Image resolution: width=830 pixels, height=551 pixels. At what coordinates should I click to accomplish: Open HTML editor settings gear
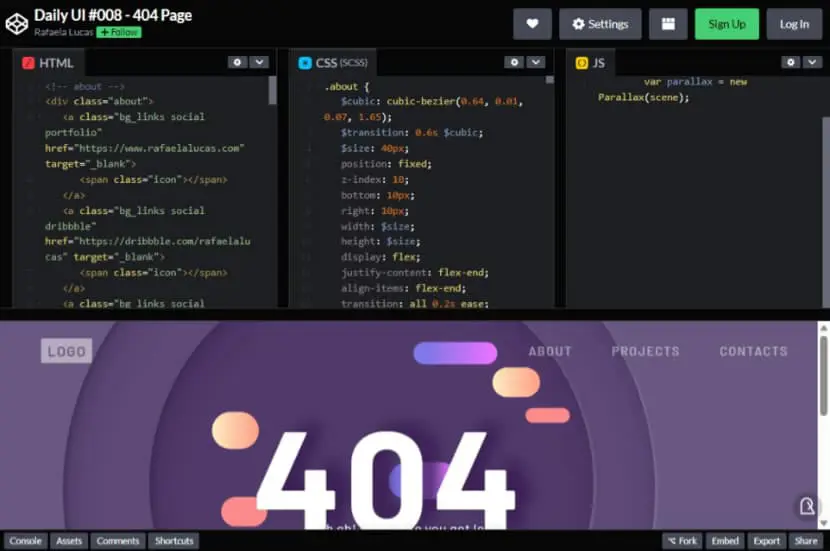(237, 62)
